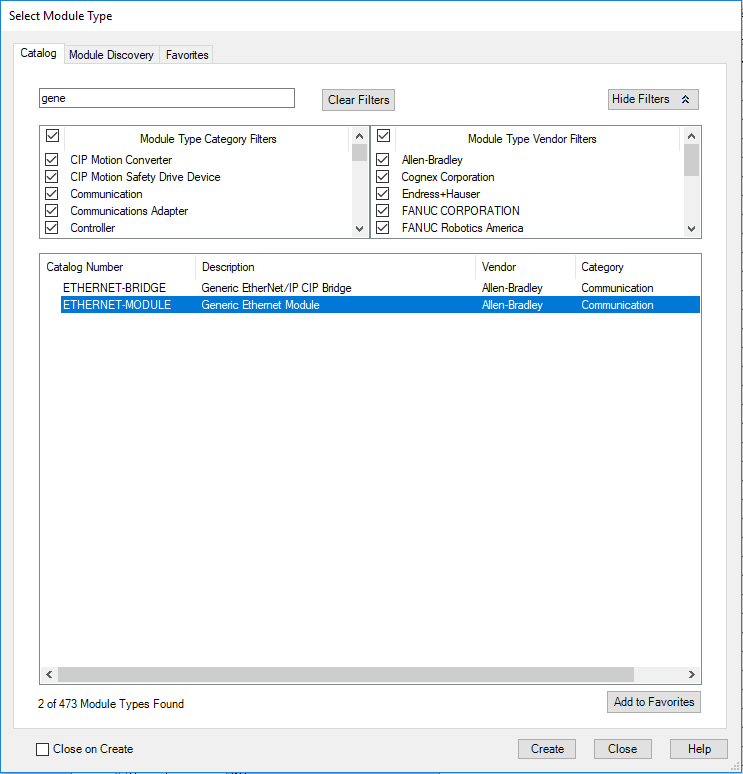Toggle all Module Type Category filters checkbox
This screenshot has width=743, height=774.
52,136
